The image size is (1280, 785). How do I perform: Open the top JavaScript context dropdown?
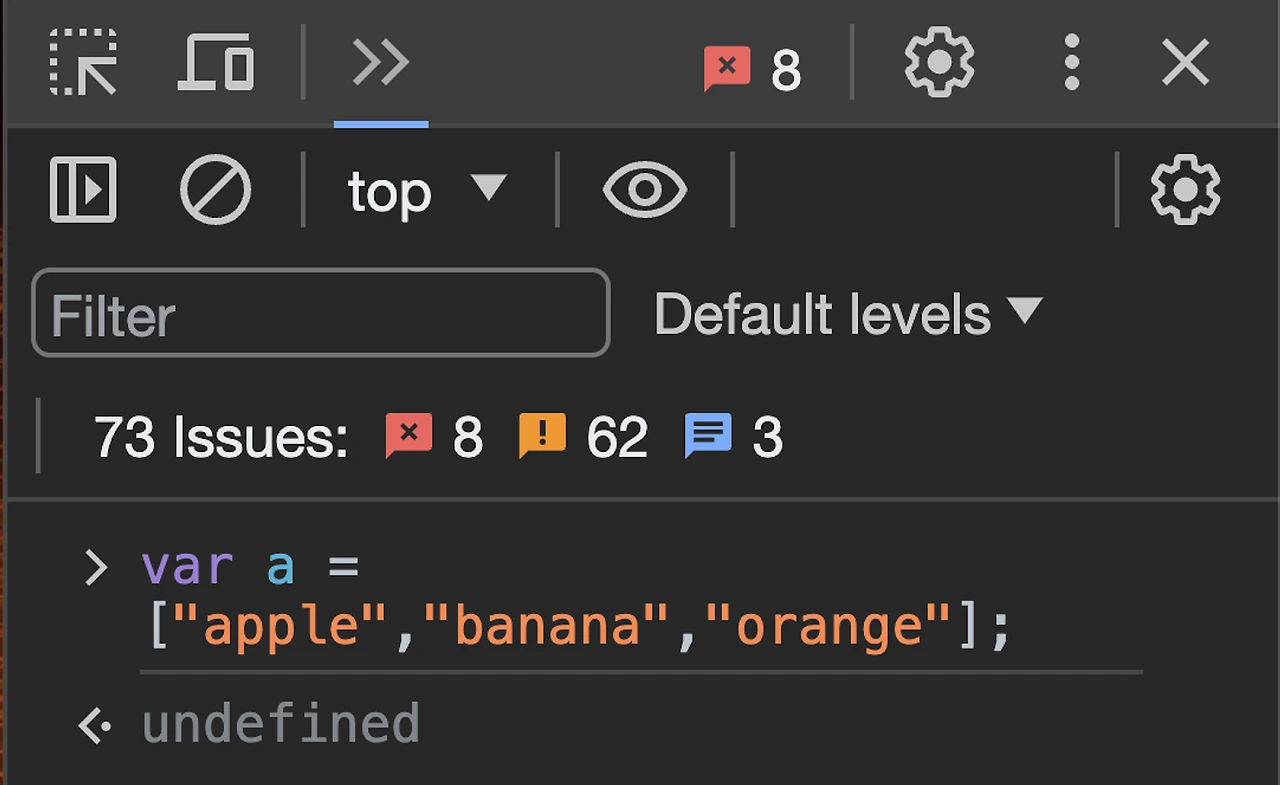427,191
